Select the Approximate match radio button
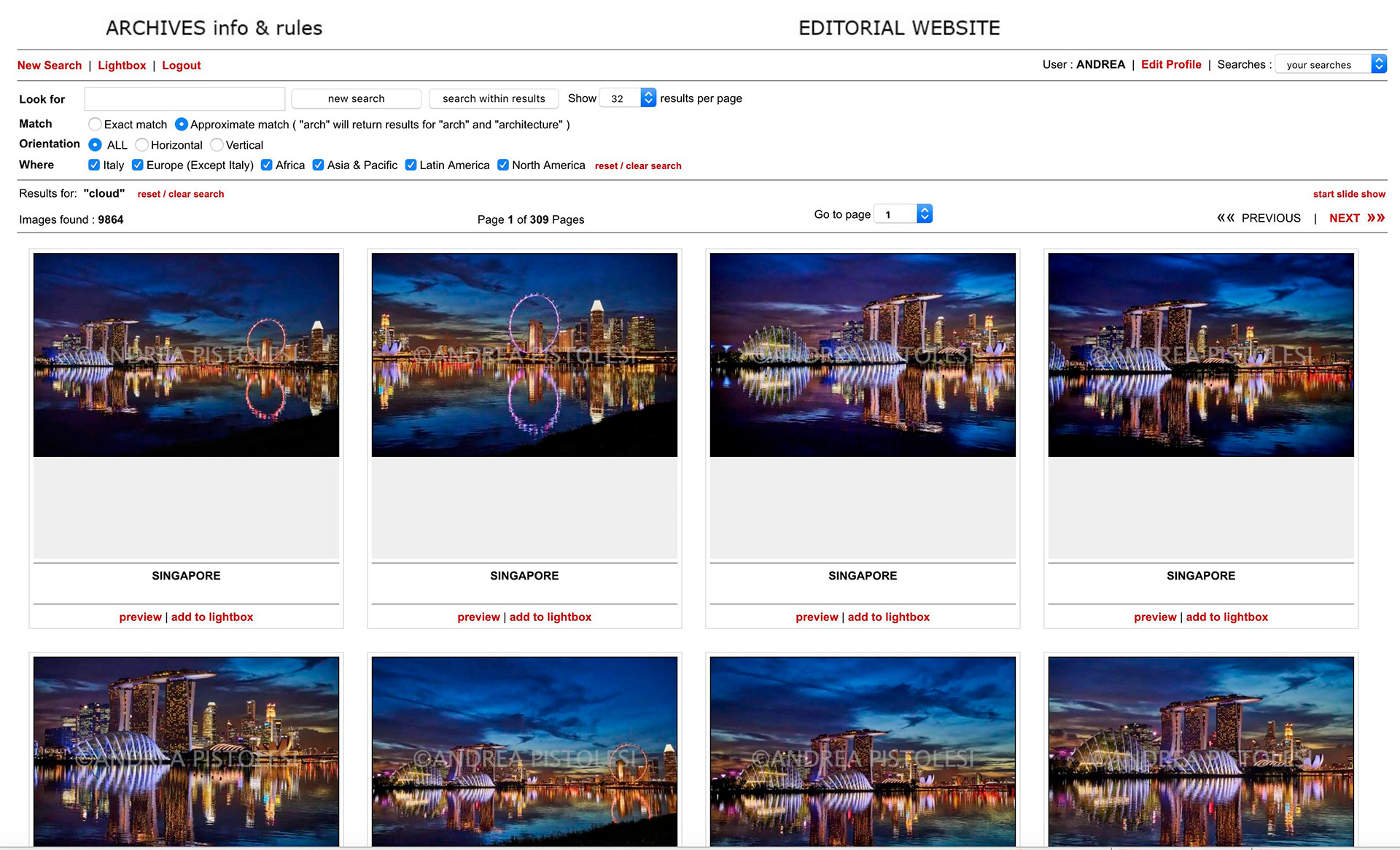The image size is (1400, 850). point(182,124)
